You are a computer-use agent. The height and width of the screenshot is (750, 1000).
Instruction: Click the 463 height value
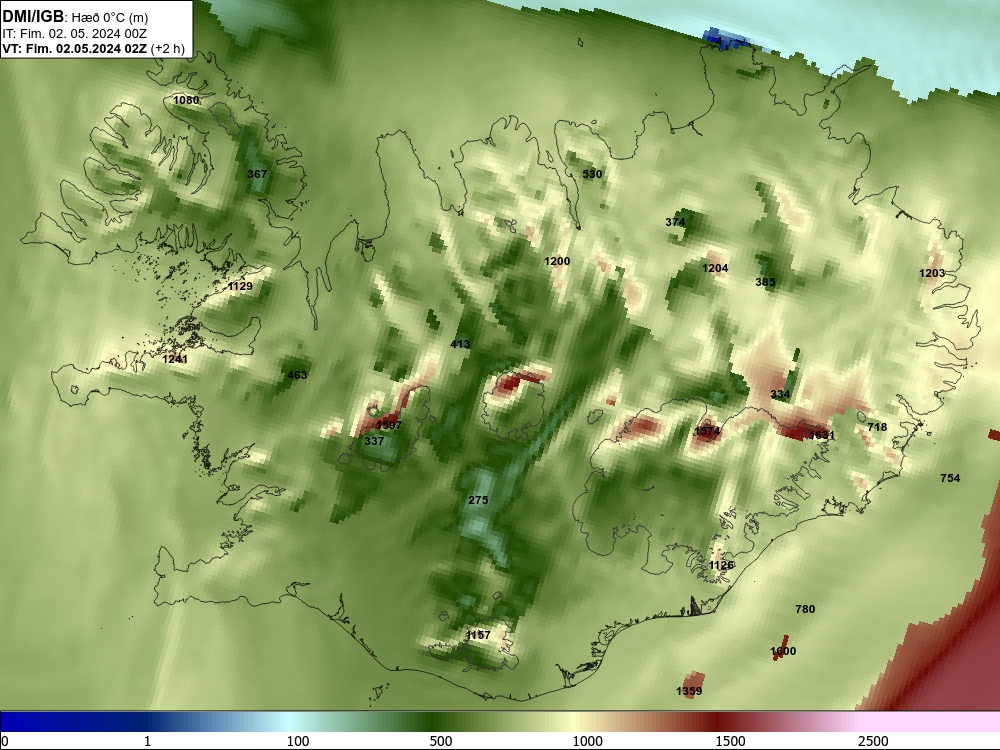pos(297,375)
